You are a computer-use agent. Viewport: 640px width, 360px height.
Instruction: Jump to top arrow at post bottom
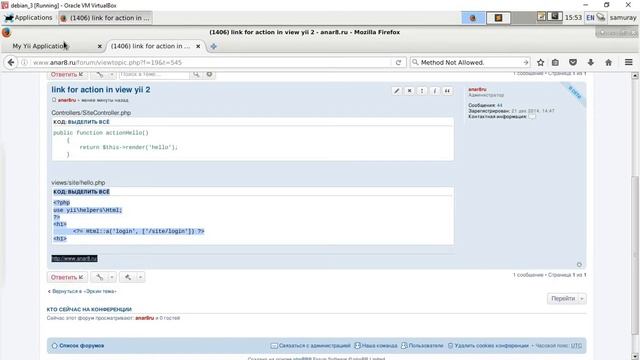579,264
